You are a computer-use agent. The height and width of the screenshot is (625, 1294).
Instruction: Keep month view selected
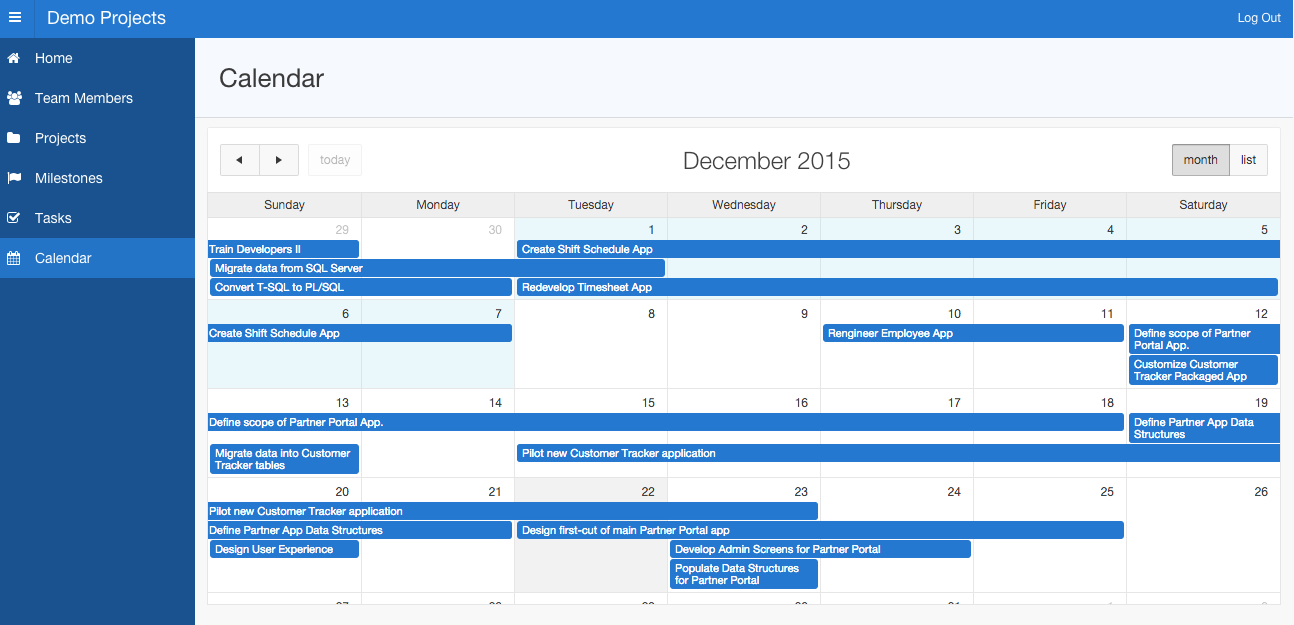(1200, 160)
